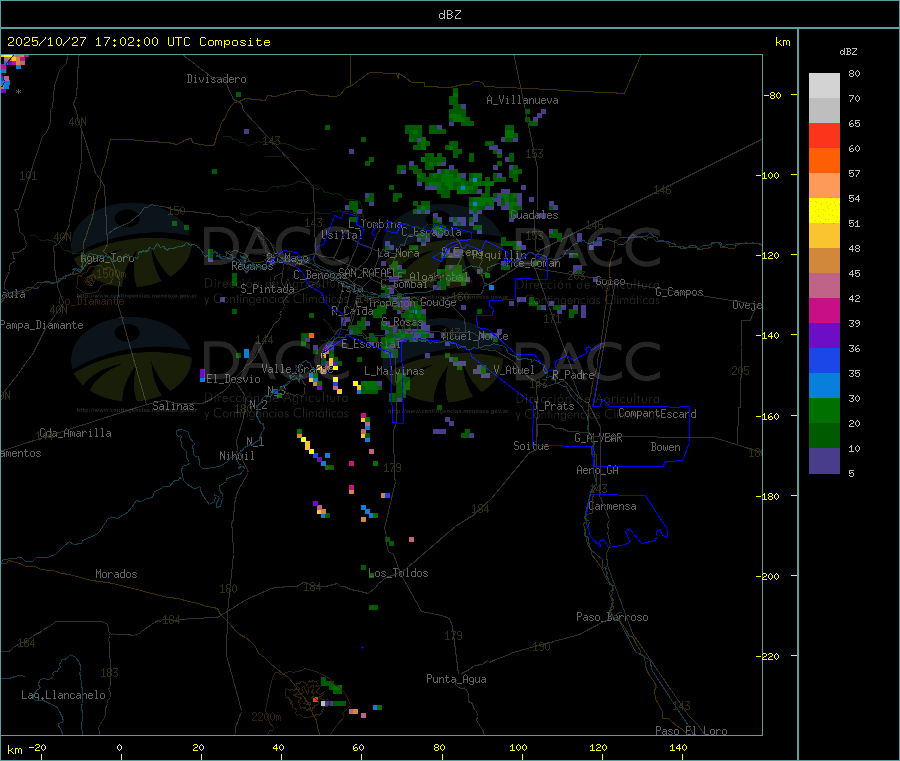The image size is (900, 761).
Task: Click the 42 dBZ pink legend swatch
Action: (x=824, y=286)
